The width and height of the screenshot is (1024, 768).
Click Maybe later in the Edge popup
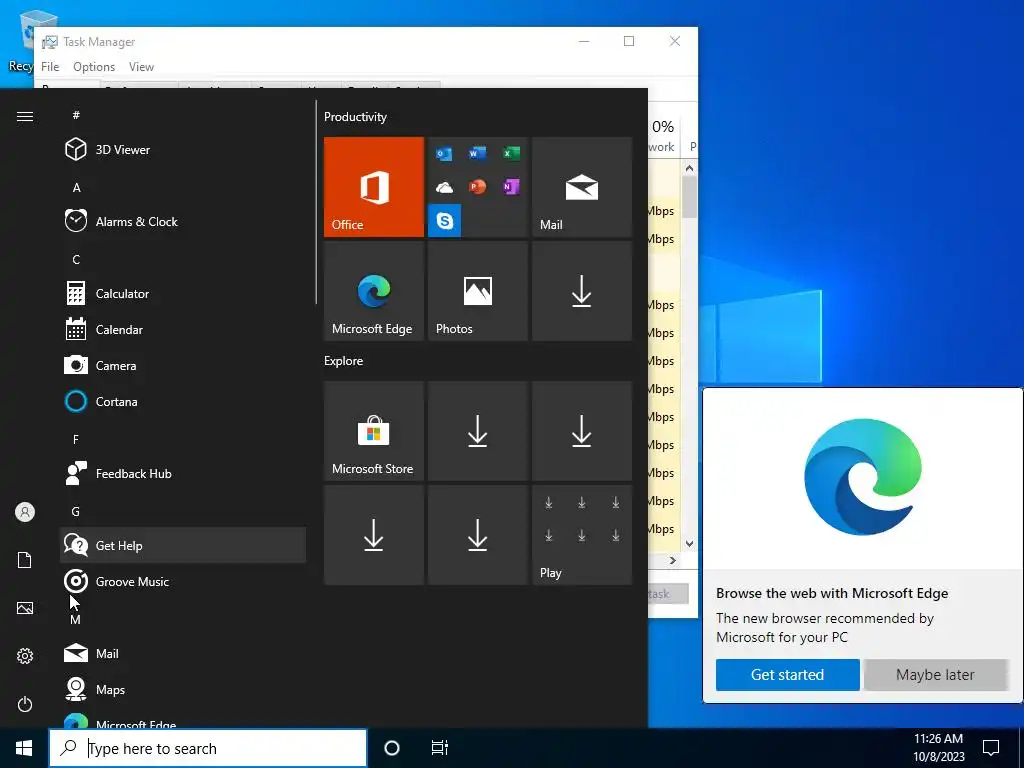pos(935,675)
